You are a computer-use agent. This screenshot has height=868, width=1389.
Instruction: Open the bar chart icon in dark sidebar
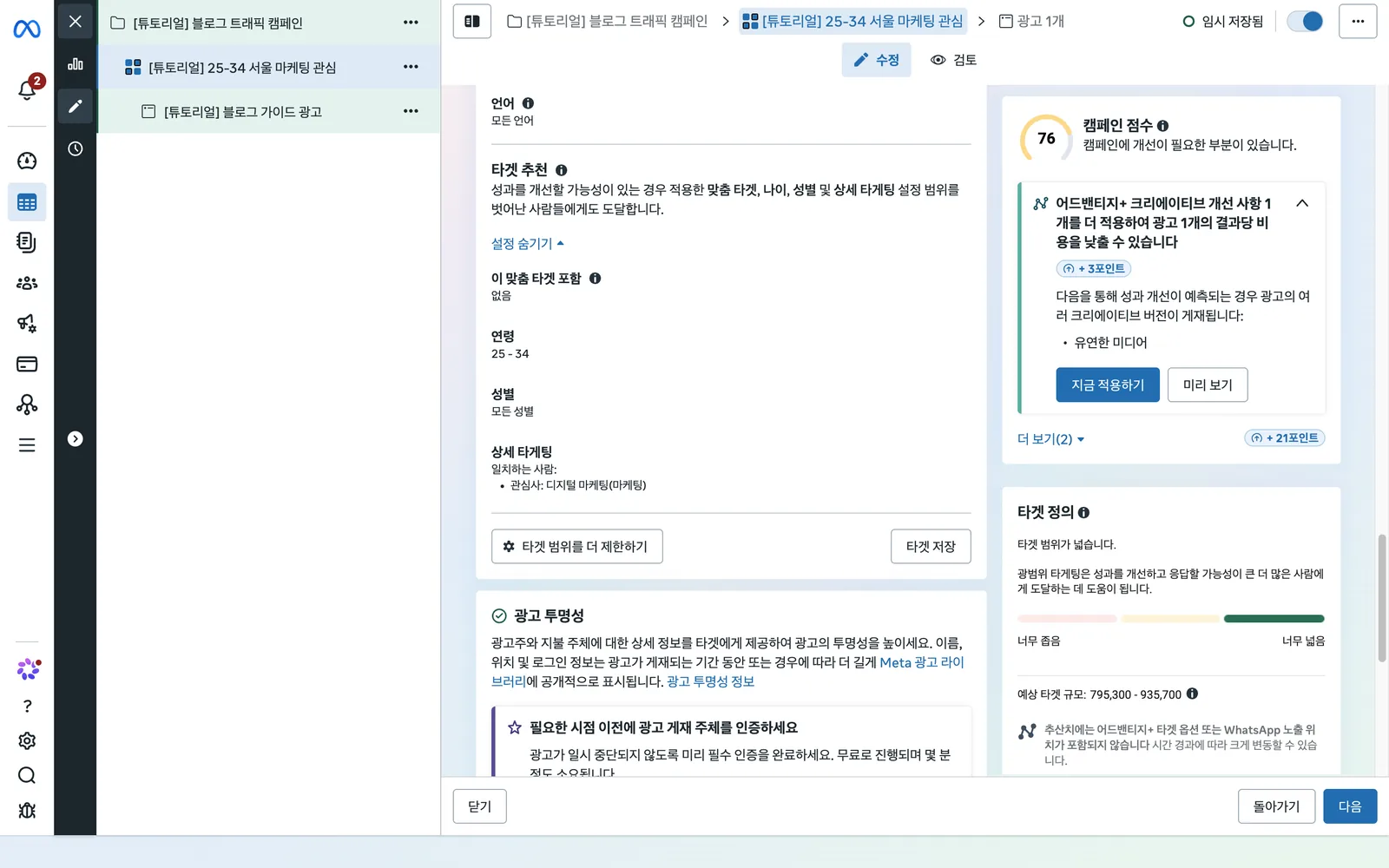76,63
